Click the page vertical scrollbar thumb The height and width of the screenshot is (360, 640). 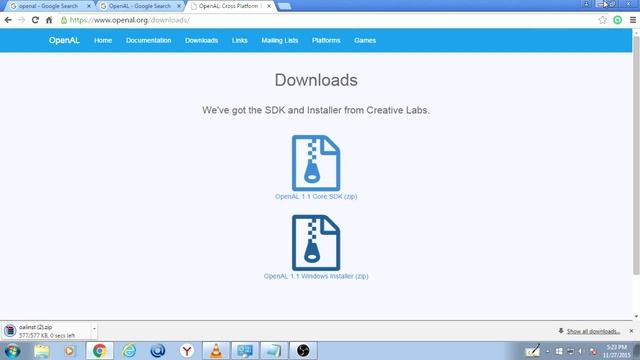[x=636, y=155]
